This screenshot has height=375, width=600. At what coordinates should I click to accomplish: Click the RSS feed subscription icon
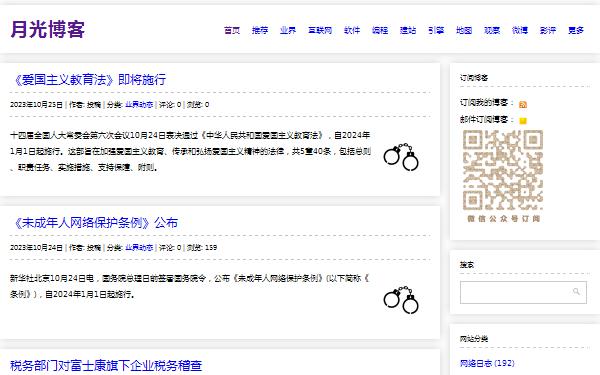[523, 104]
